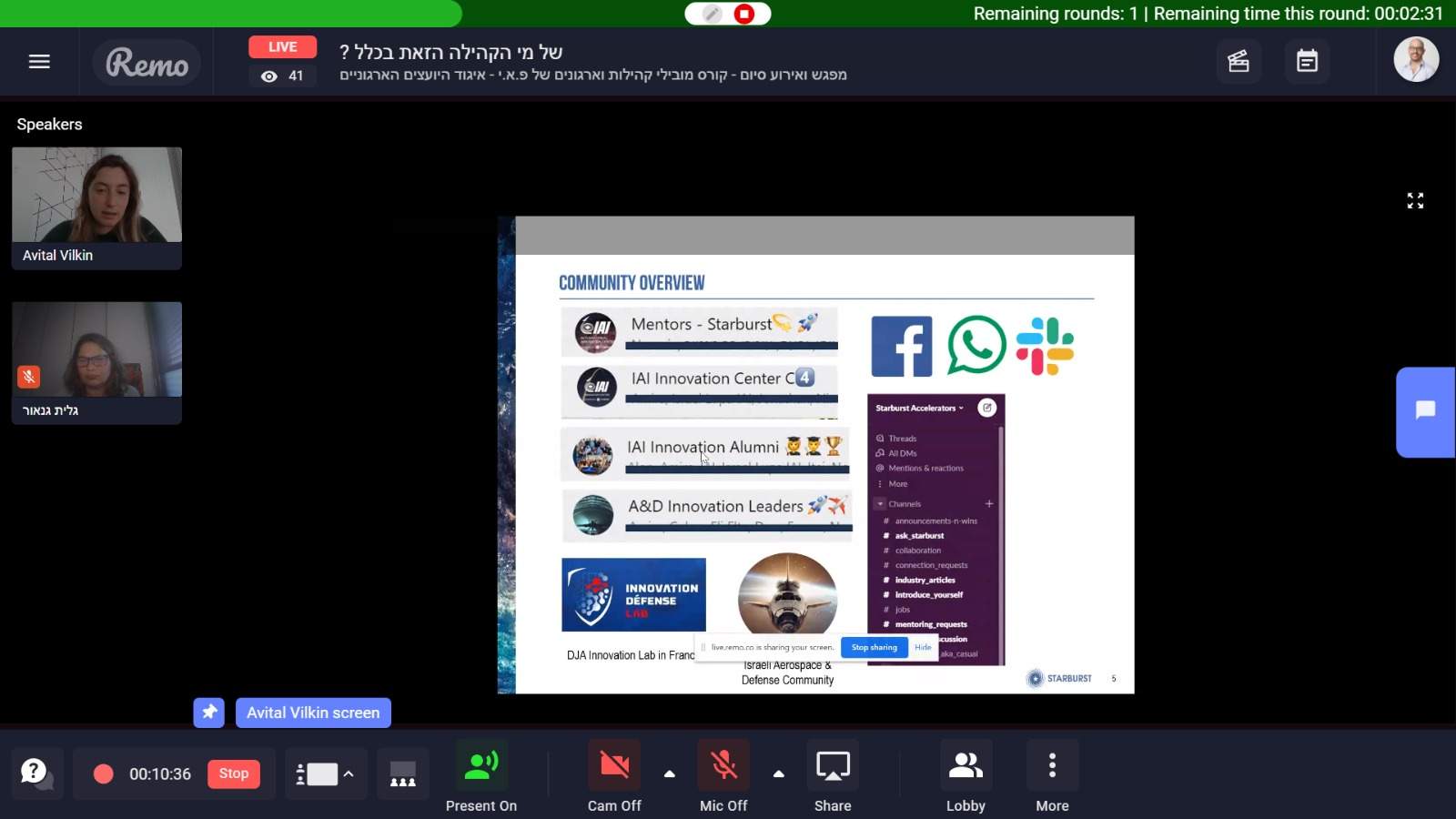Pin the Avital Vilkin screen
The image size is (1456, 819).
[209, 713]
